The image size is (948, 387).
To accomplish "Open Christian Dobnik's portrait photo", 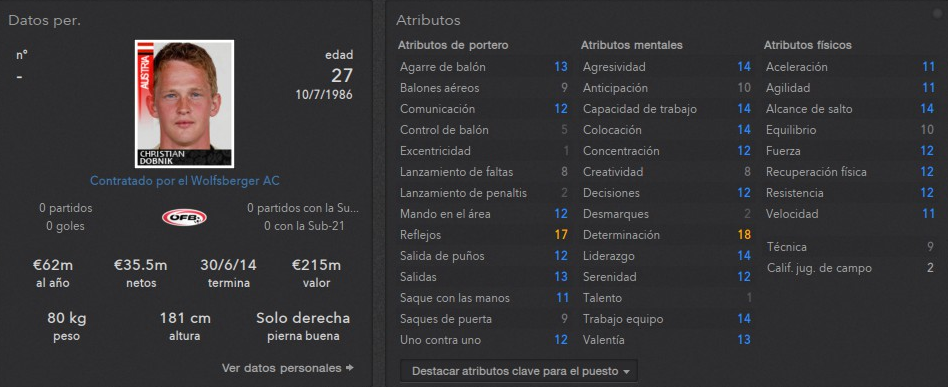I will point(184,103).
